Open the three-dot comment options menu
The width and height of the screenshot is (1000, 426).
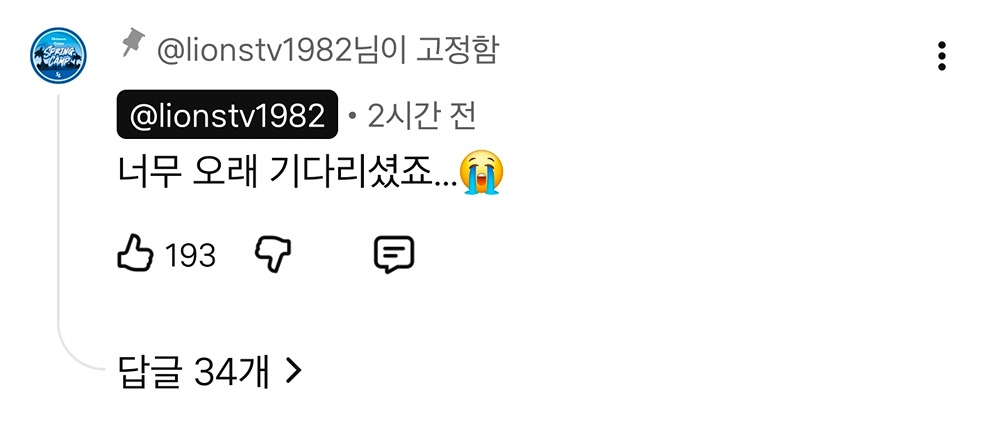point(941,56)
